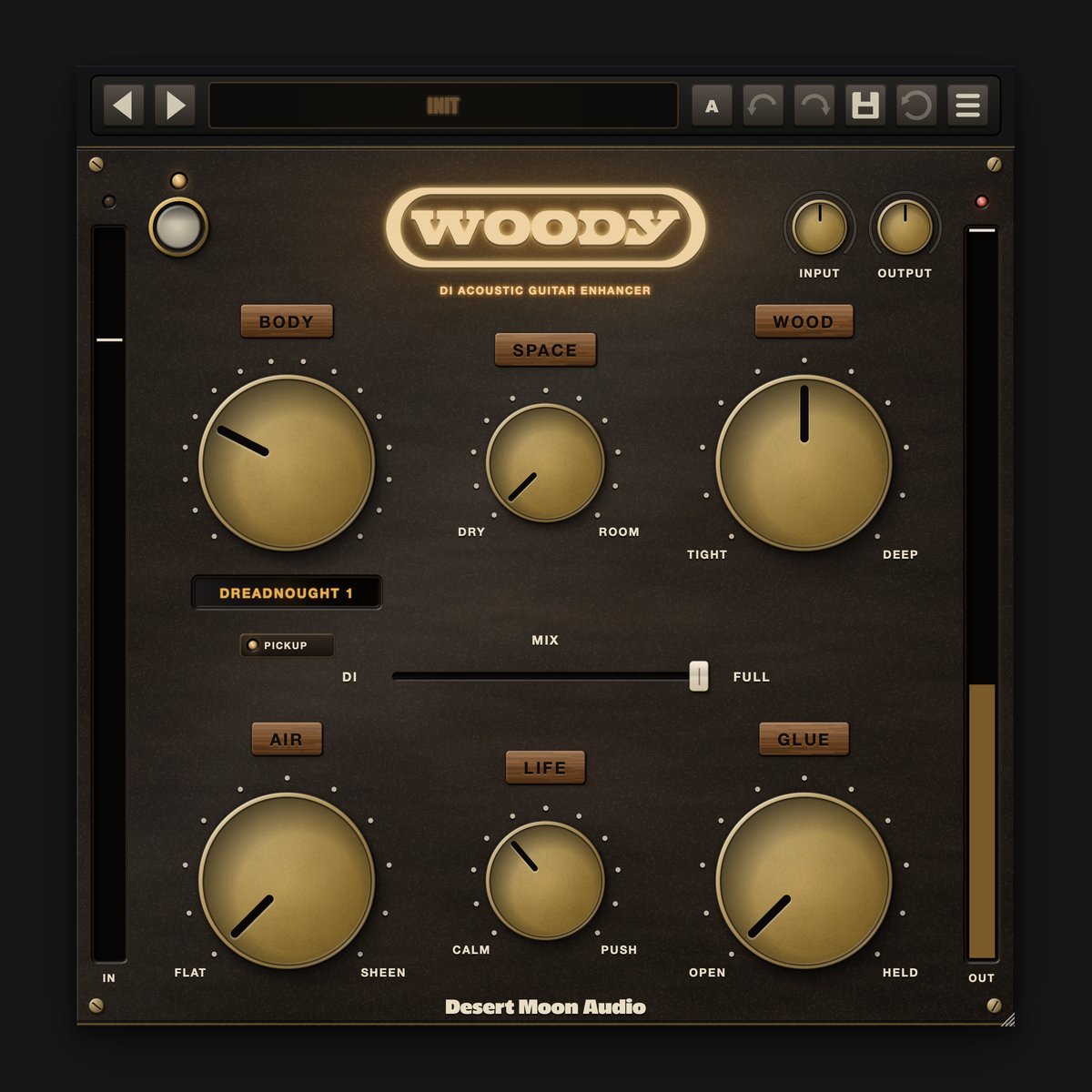Click the MIX slider handle
The image size is (1092, 1092).
(699, 676)
